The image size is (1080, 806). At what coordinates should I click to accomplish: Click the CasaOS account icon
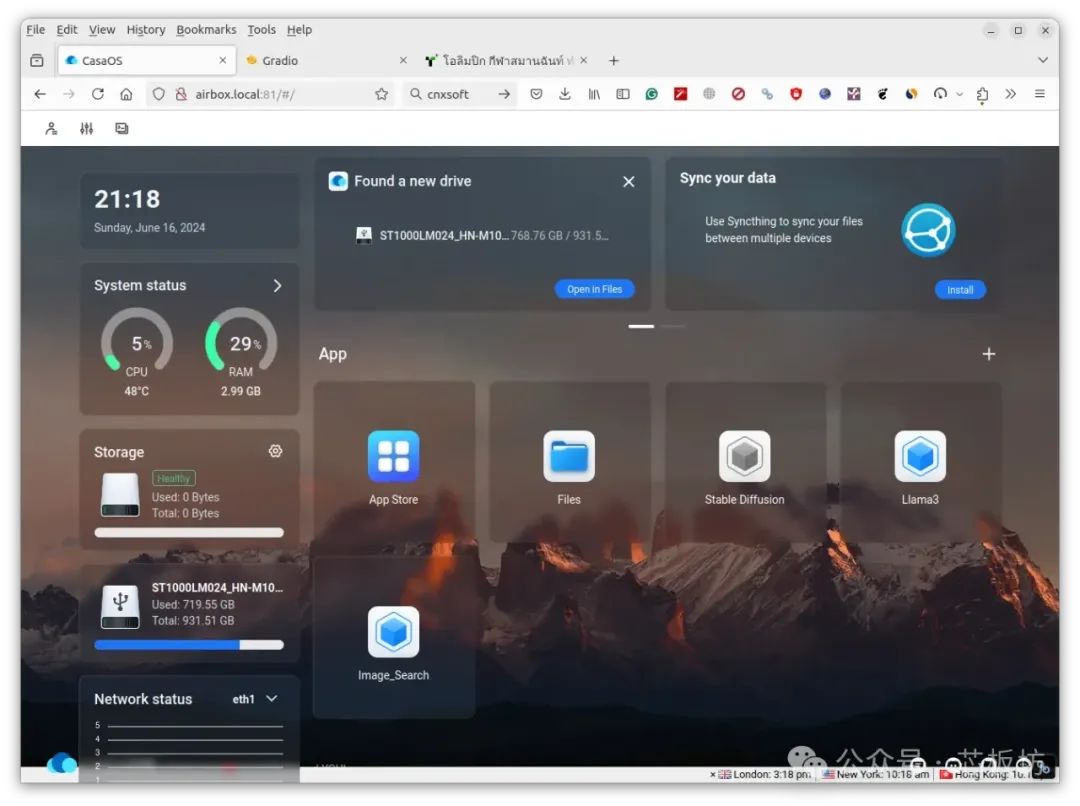pos(51,129)
